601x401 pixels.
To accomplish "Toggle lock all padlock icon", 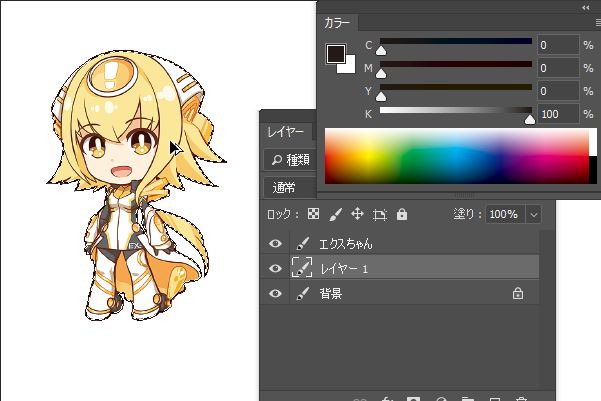I will point(402,214).
